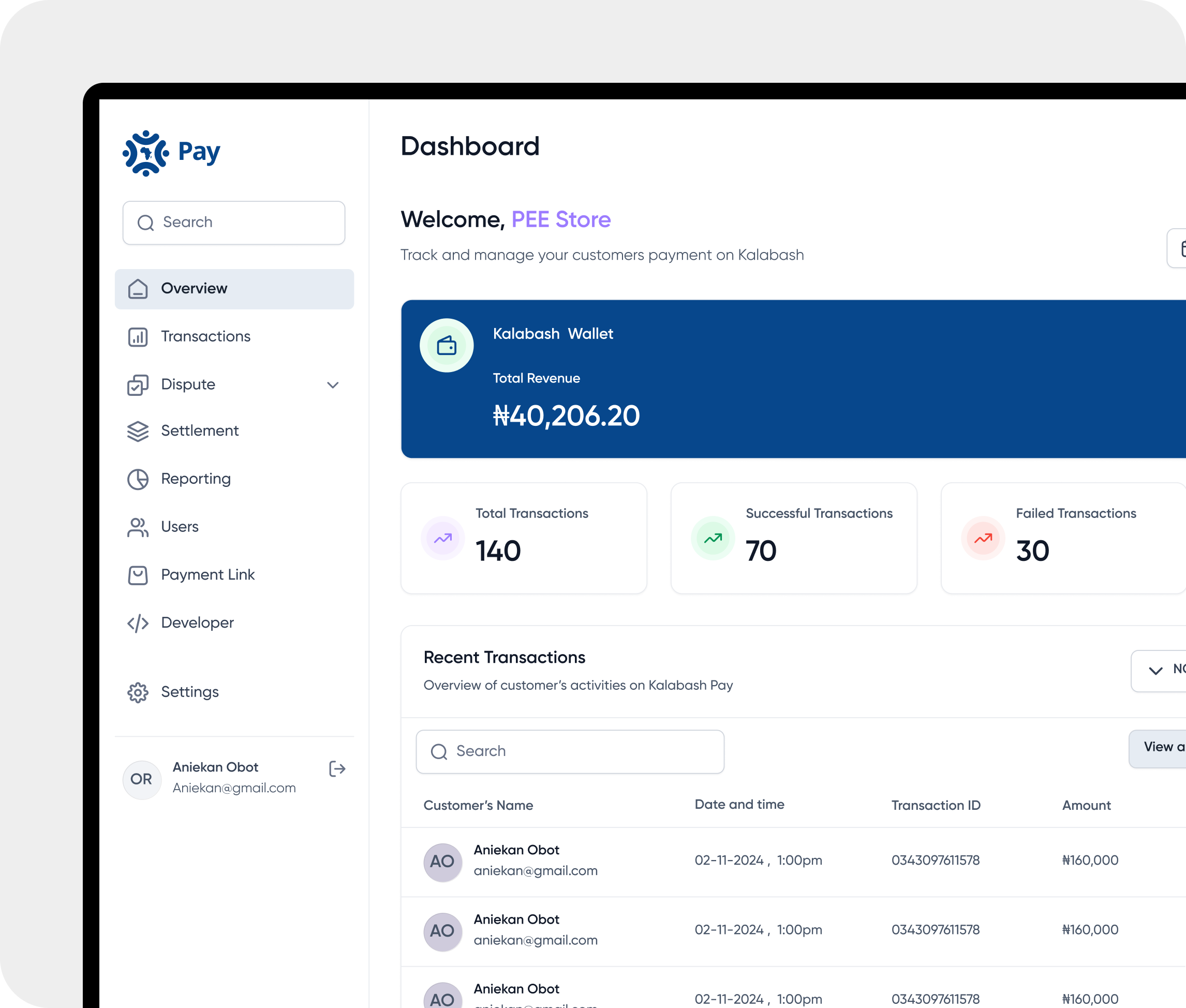Click the calendar button near welcome header
The image size is (1186, 1008).
[x=1176, y=248]
